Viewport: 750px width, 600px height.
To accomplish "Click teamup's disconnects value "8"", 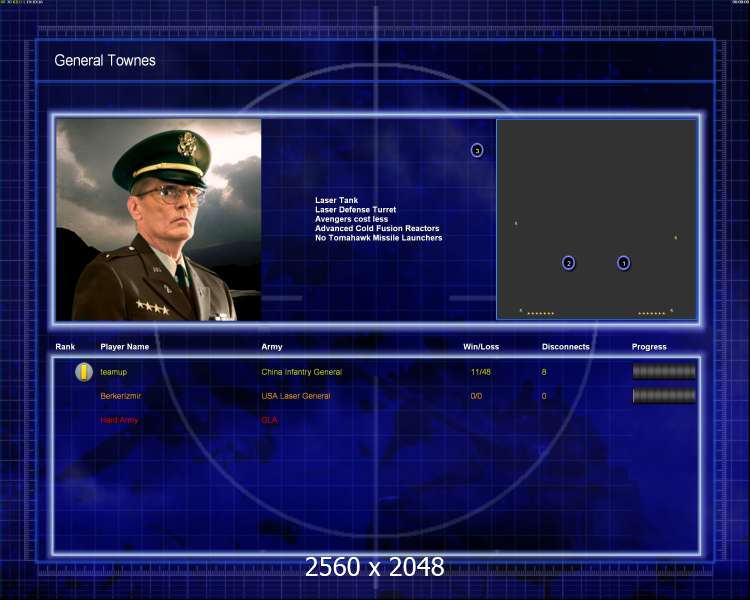I will click(544, 372).
